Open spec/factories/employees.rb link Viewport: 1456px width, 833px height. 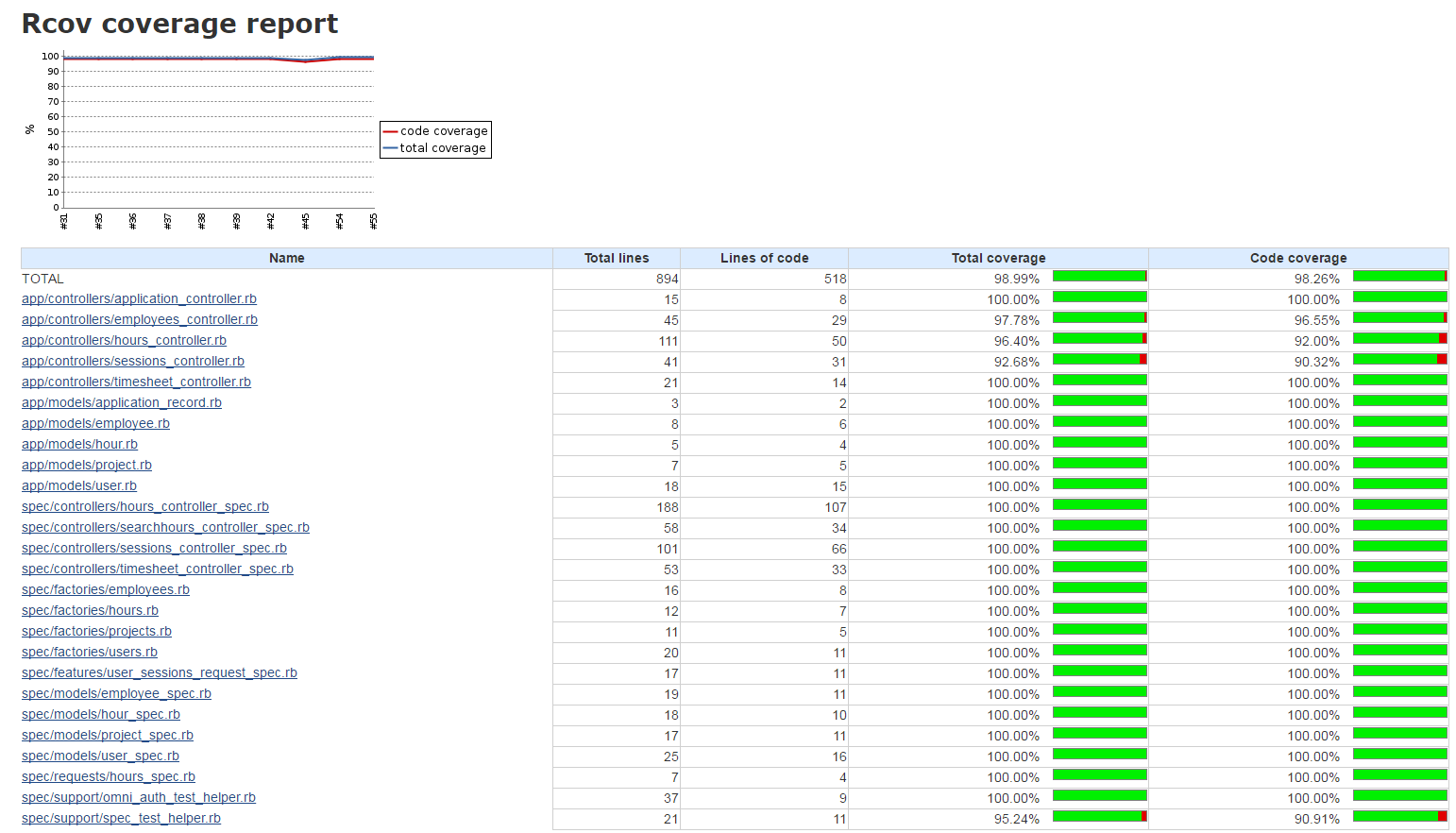[106, 590]
